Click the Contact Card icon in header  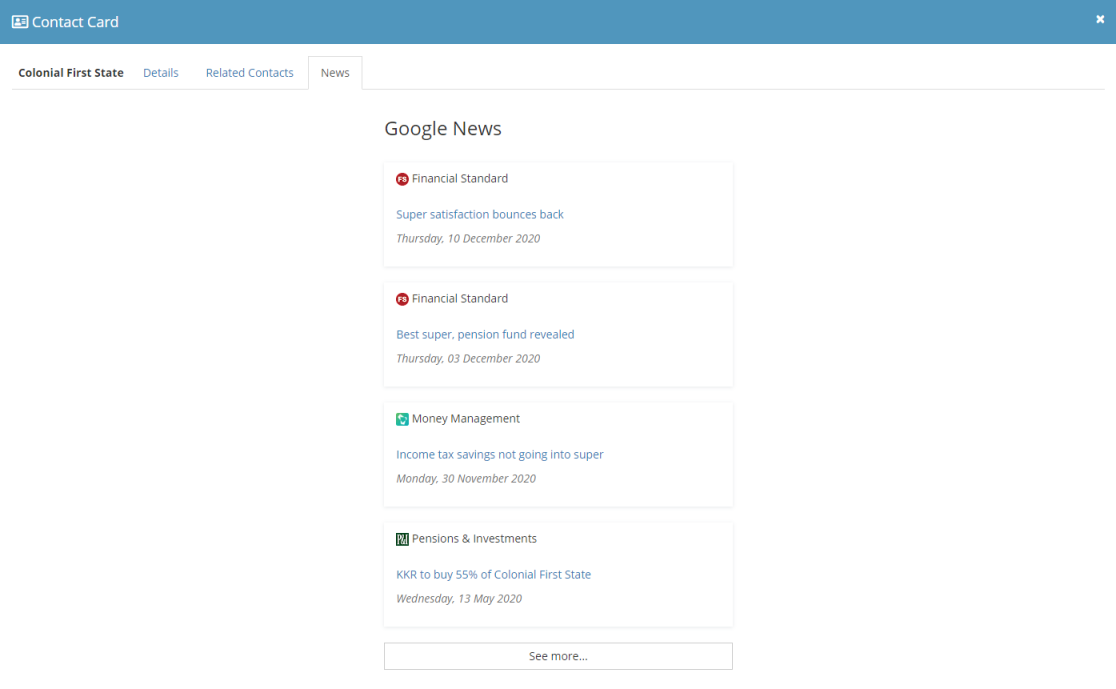20,22
